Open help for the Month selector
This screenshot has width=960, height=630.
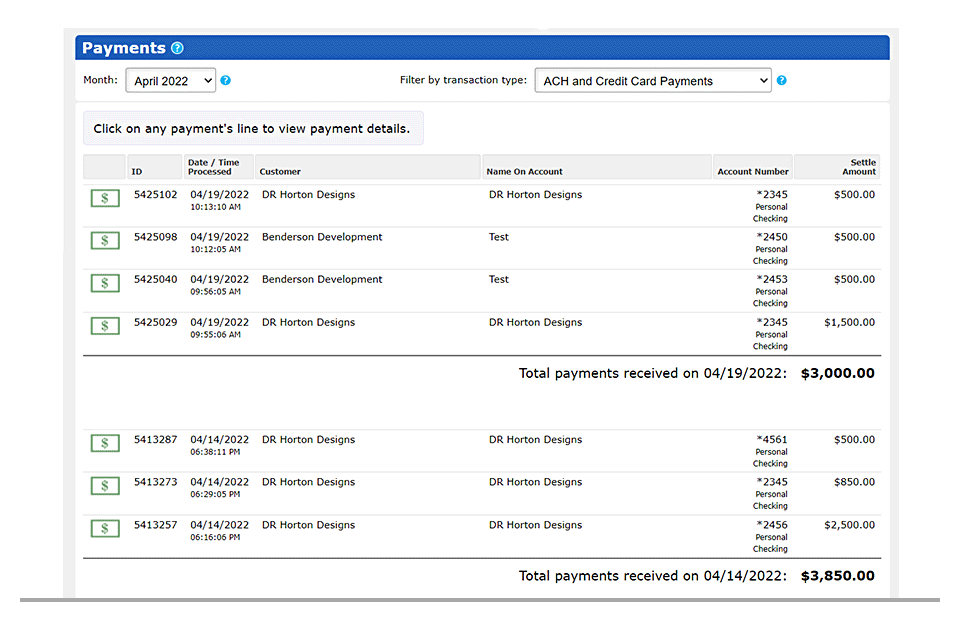point(225,79)
